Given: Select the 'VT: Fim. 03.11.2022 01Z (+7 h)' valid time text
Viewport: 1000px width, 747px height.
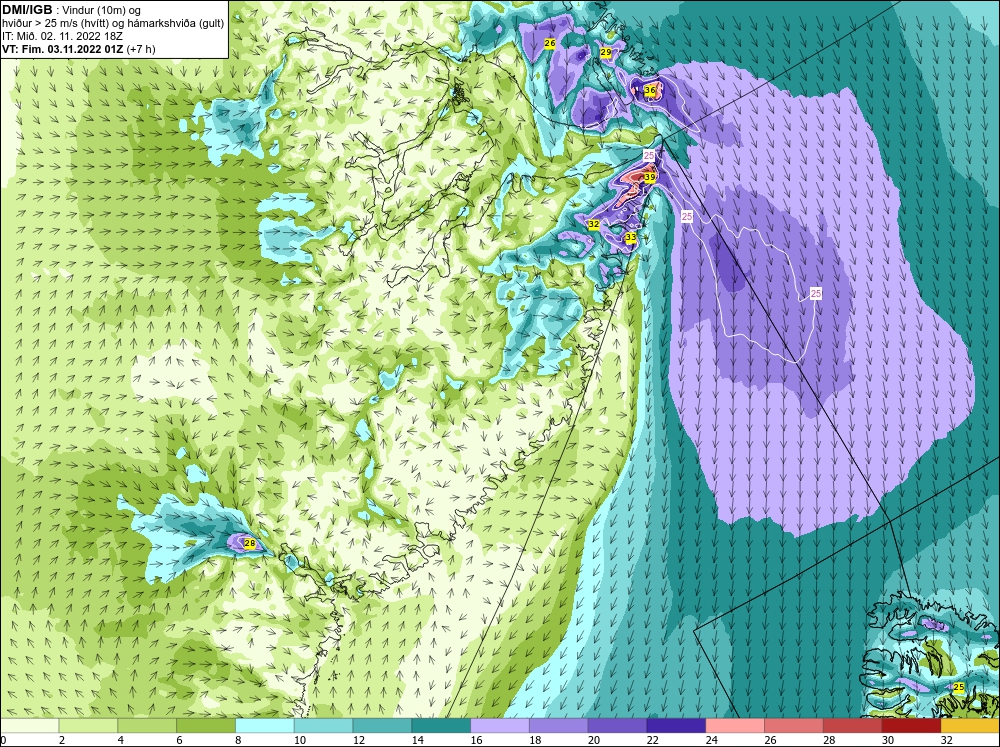Looking at the screenshot, I should click(x=78, y=49).
